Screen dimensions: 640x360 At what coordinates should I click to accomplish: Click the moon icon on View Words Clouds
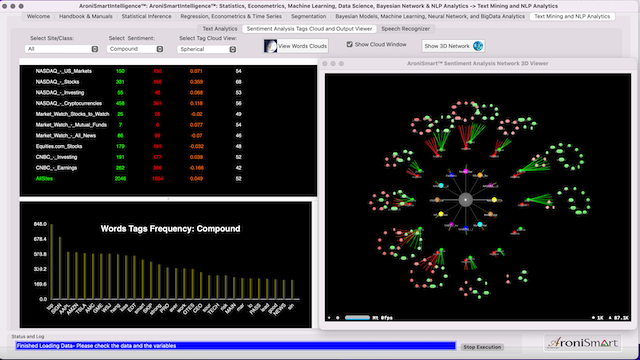point(270,46)
